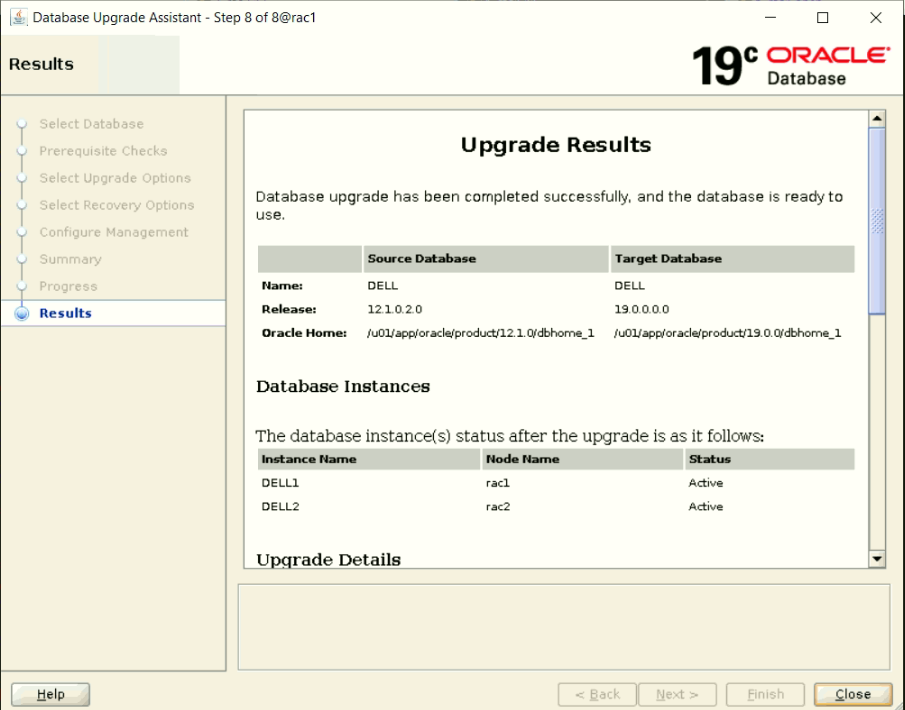Click the Source Database column header
The height and width of the screenshot is (710, 905).
(486, 259)
